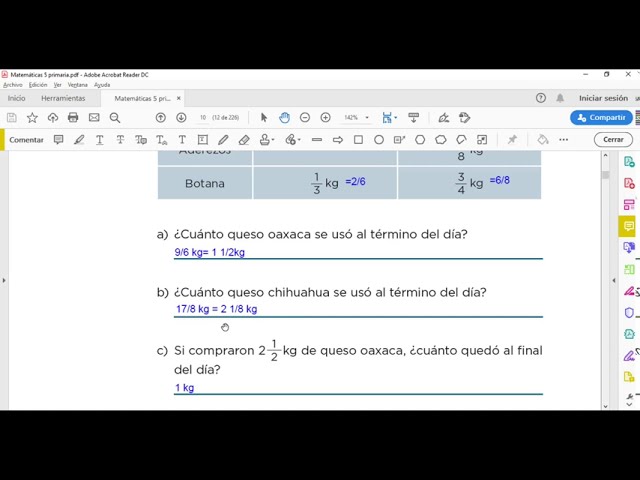640x480 pixels.
Task: Select the add text comment tool
Action: point(182,140)
